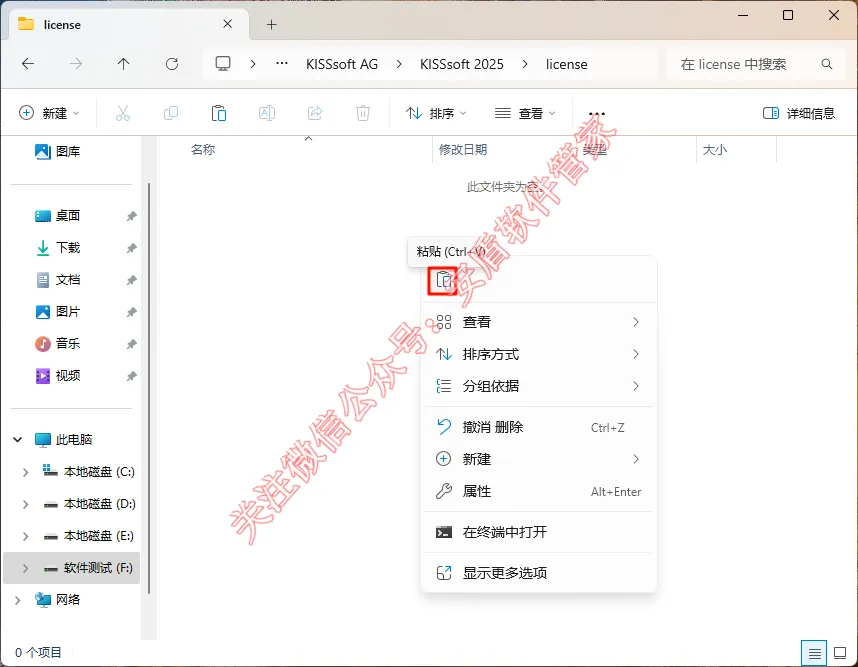858x667 pixels.
Task: Open the 新建 submenu in the context menu
Action: [x=539, y=459]
